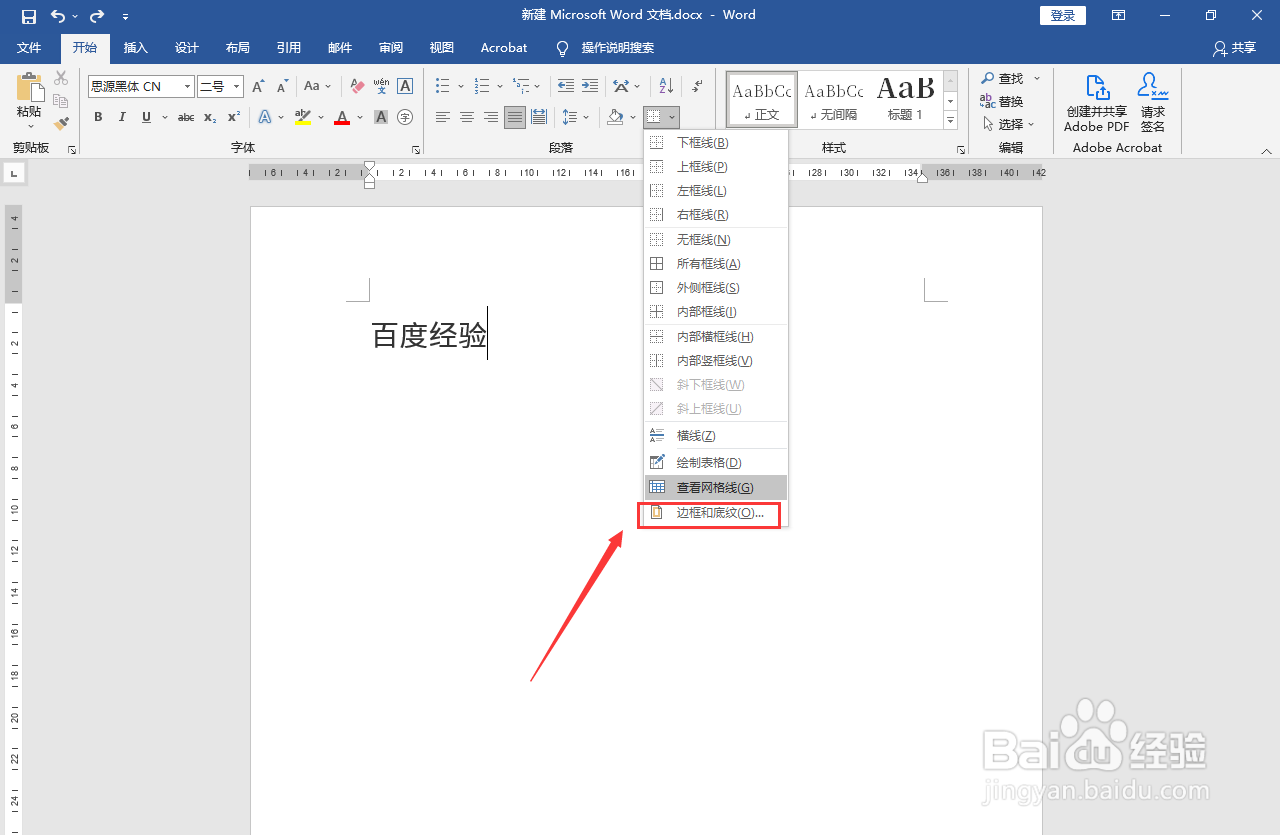Open the File tab

[29, 48]
